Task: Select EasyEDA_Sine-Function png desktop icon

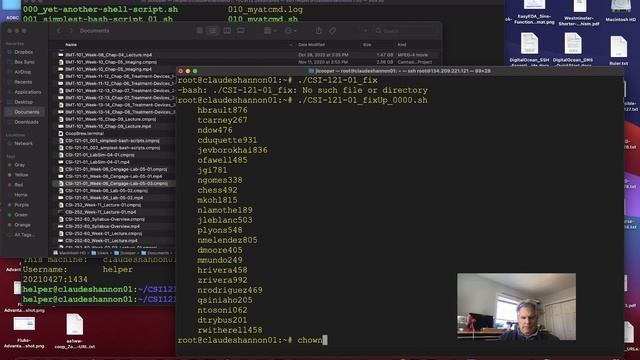Action: (x=534, y=12)
